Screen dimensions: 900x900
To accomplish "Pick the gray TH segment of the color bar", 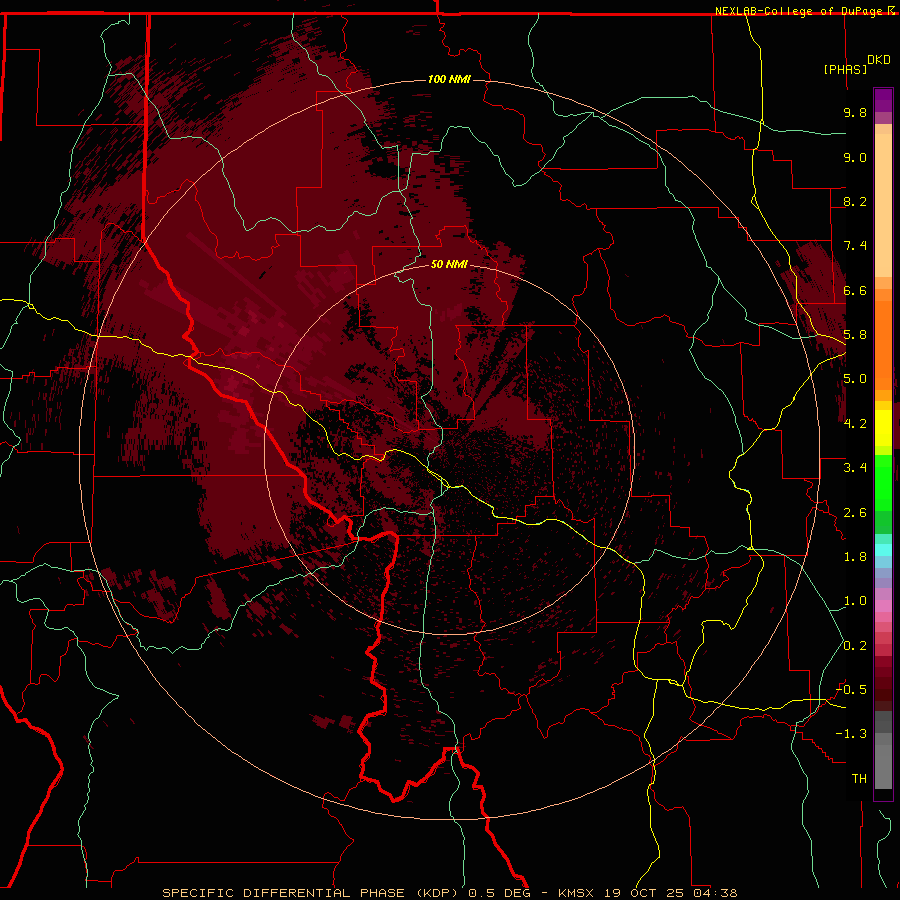I will tap(883, 767).
